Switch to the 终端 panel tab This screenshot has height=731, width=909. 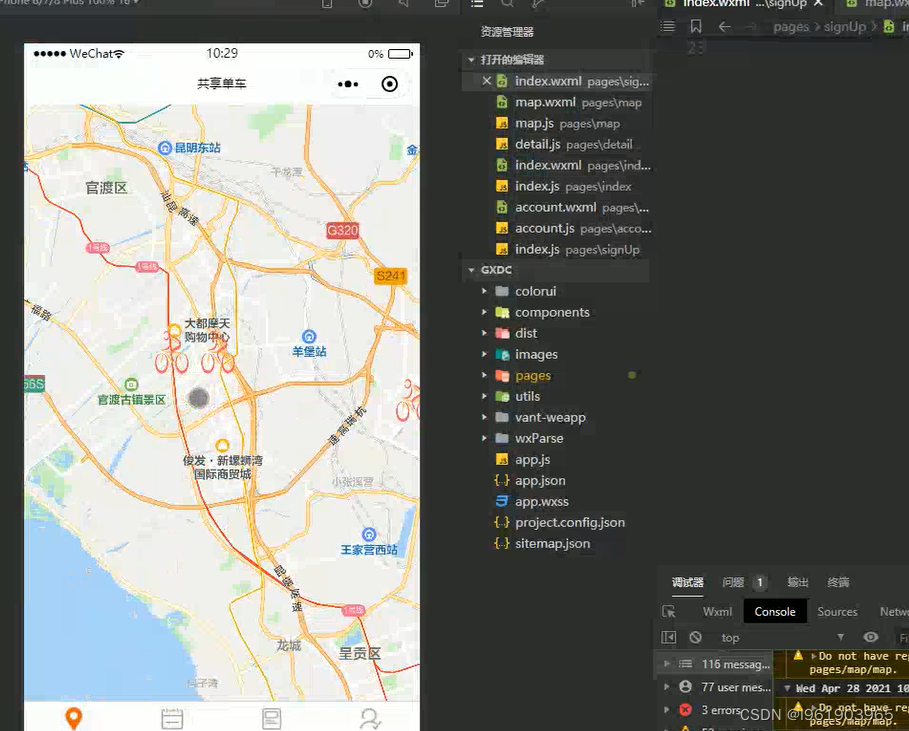pos(838,582)
